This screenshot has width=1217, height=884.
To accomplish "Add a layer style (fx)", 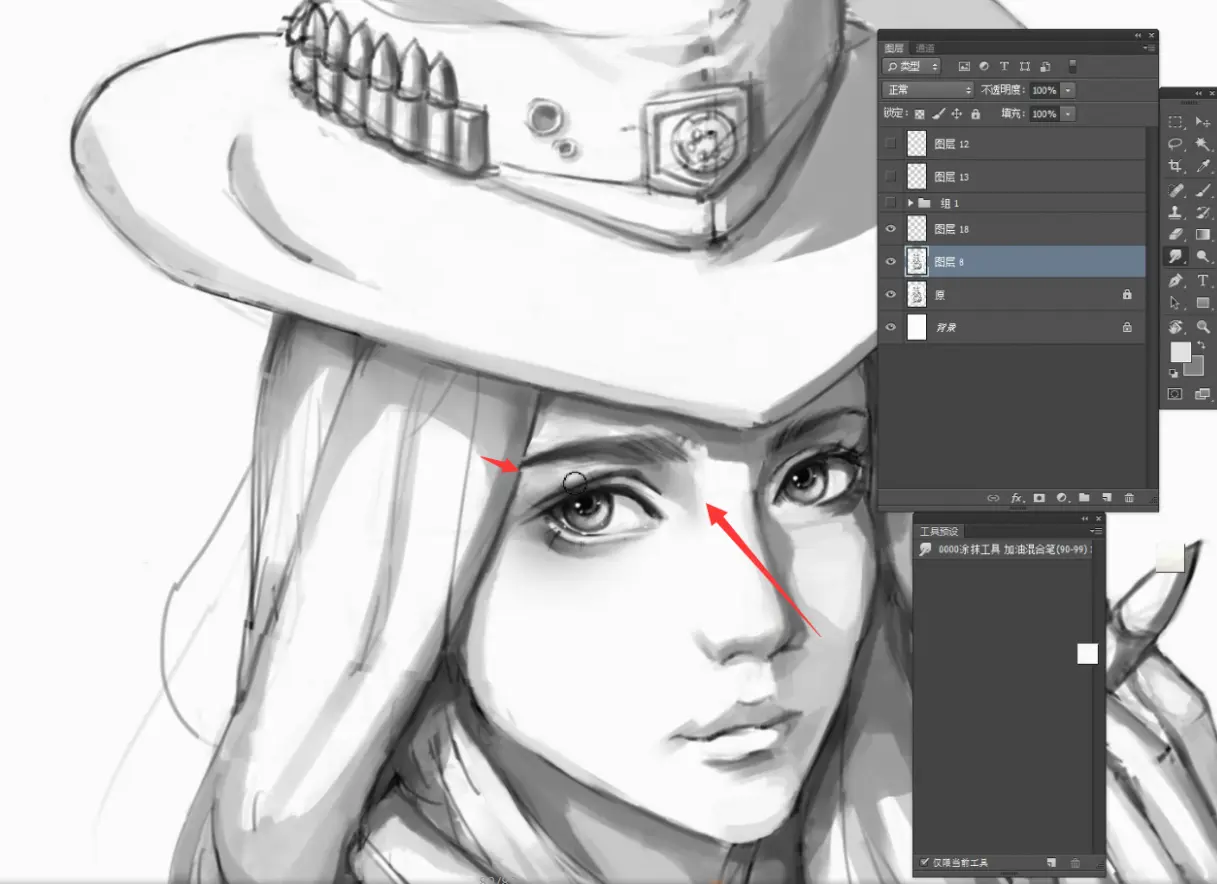I will click(x=1016, y=497).
